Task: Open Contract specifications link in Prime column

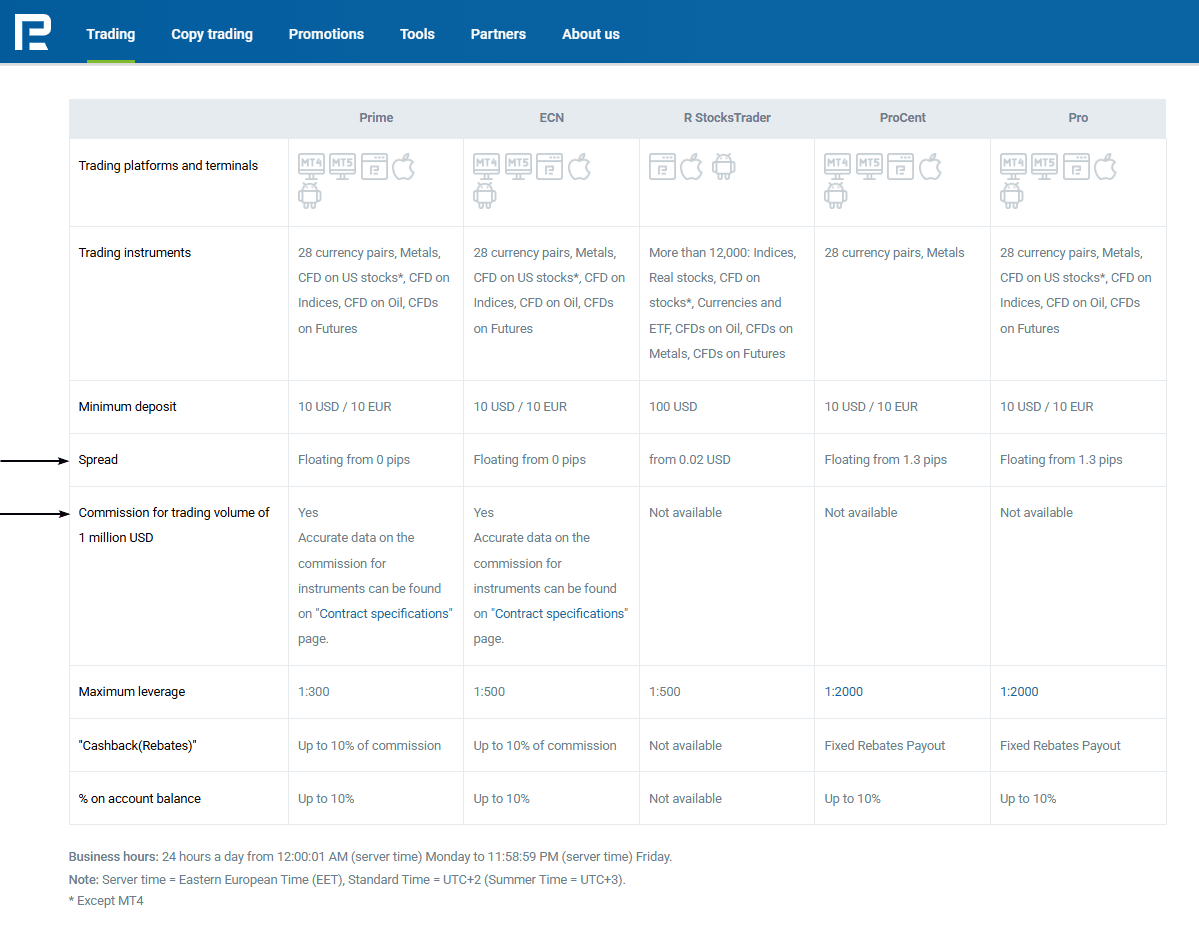Action: 384,613
